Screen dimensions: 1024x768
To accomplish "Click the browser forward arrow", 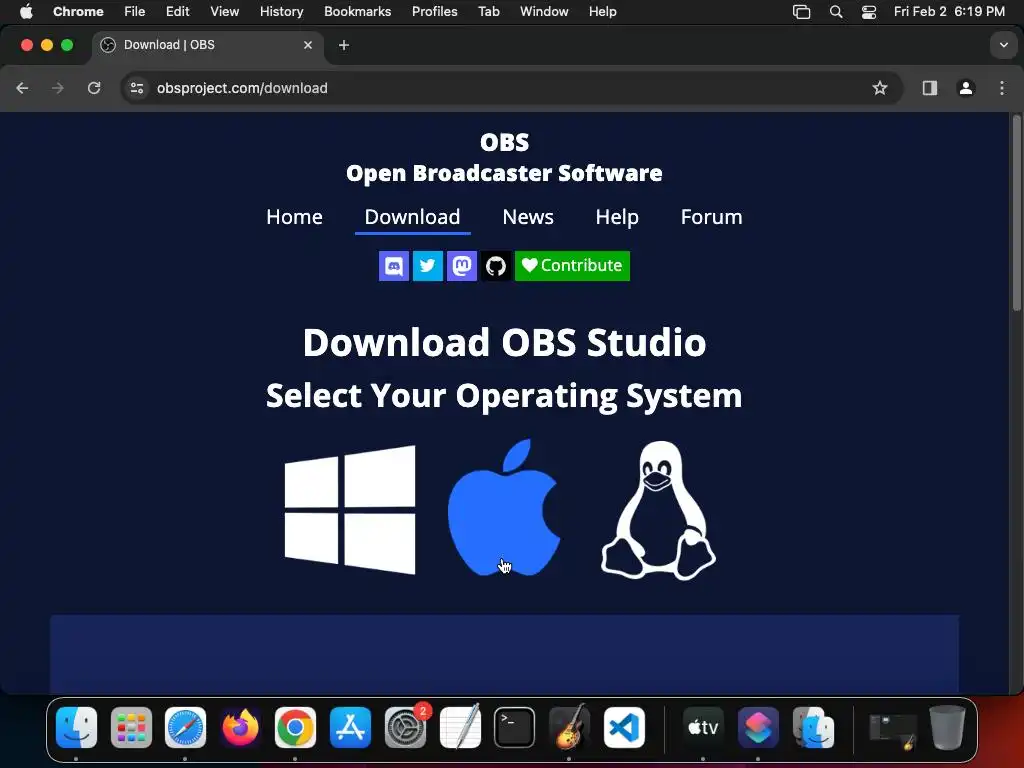I will pos(58,88).
